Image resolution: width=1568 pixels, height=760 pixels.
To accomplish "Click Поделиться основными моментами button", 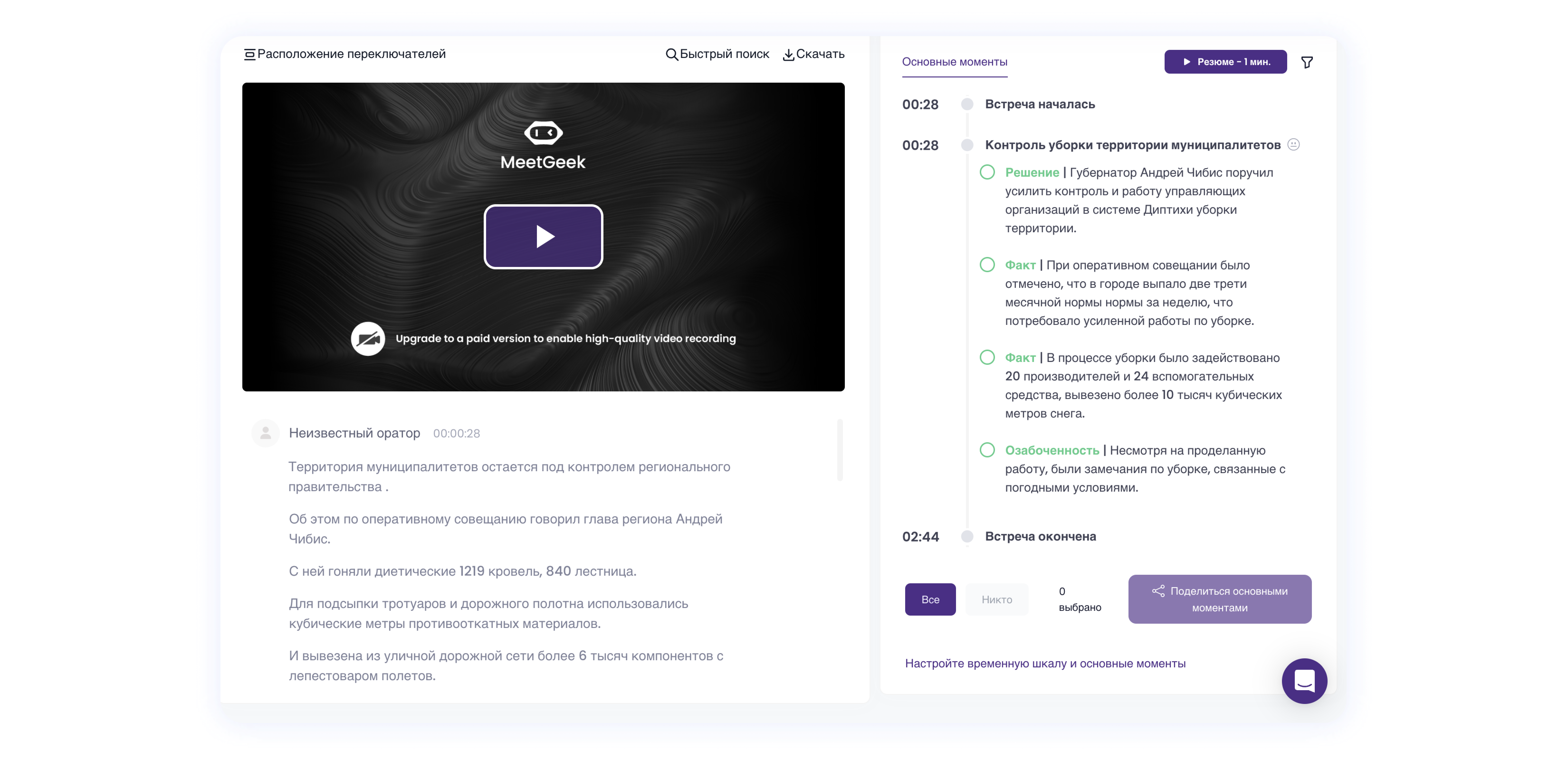I will [1219, 599].
